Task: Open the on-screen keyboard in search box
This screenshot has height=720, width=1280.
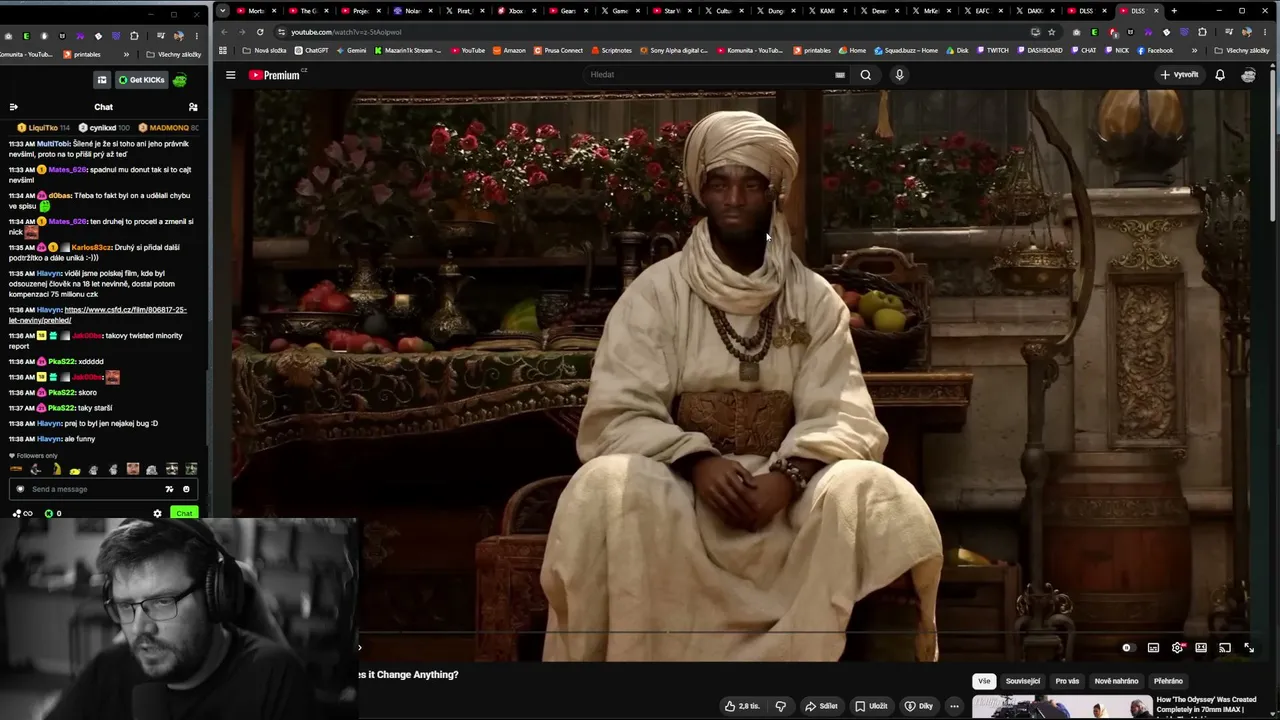Action: pos(840,75)
